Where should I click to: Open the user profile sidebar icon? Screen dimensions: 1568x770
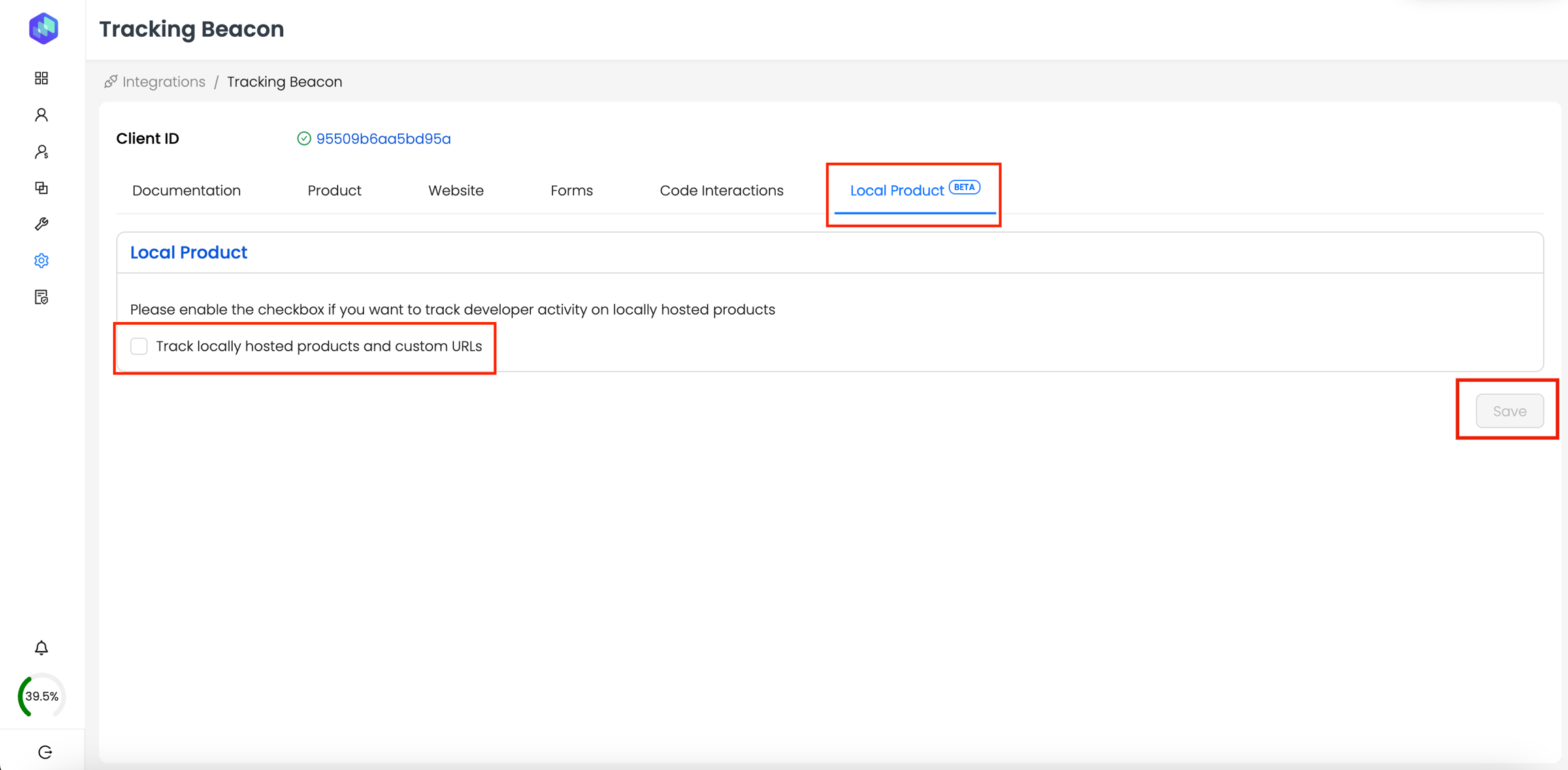point(42,115)
